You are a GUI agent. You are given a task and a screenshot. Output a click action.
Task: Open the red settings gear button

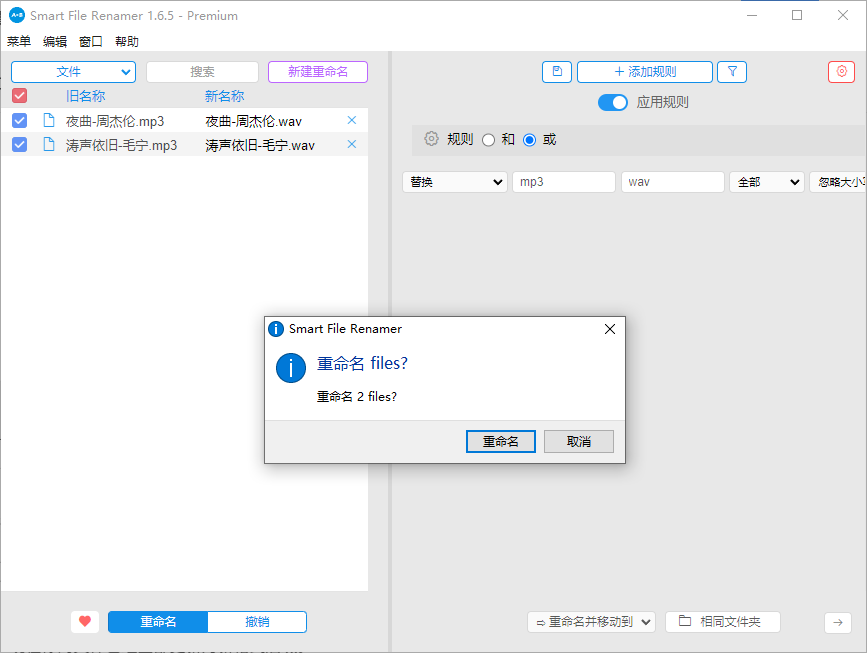tap(842, 72)
